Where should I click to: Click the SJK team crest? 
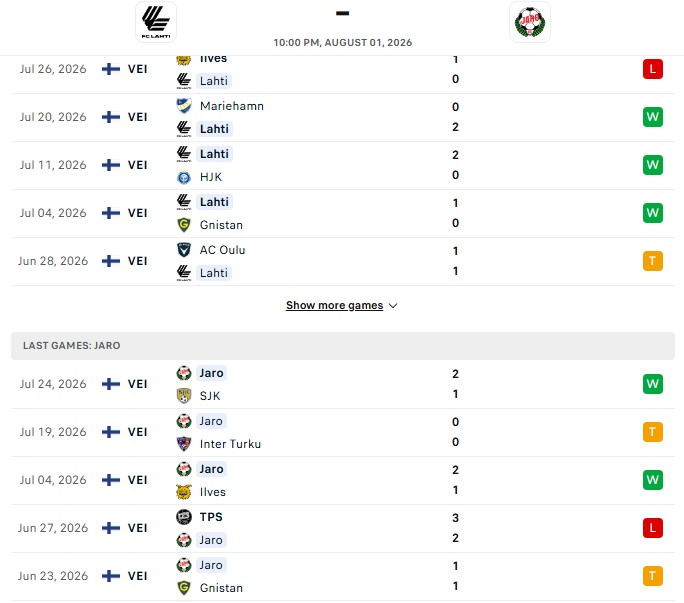pyautogui.click(x=184, y=396)
